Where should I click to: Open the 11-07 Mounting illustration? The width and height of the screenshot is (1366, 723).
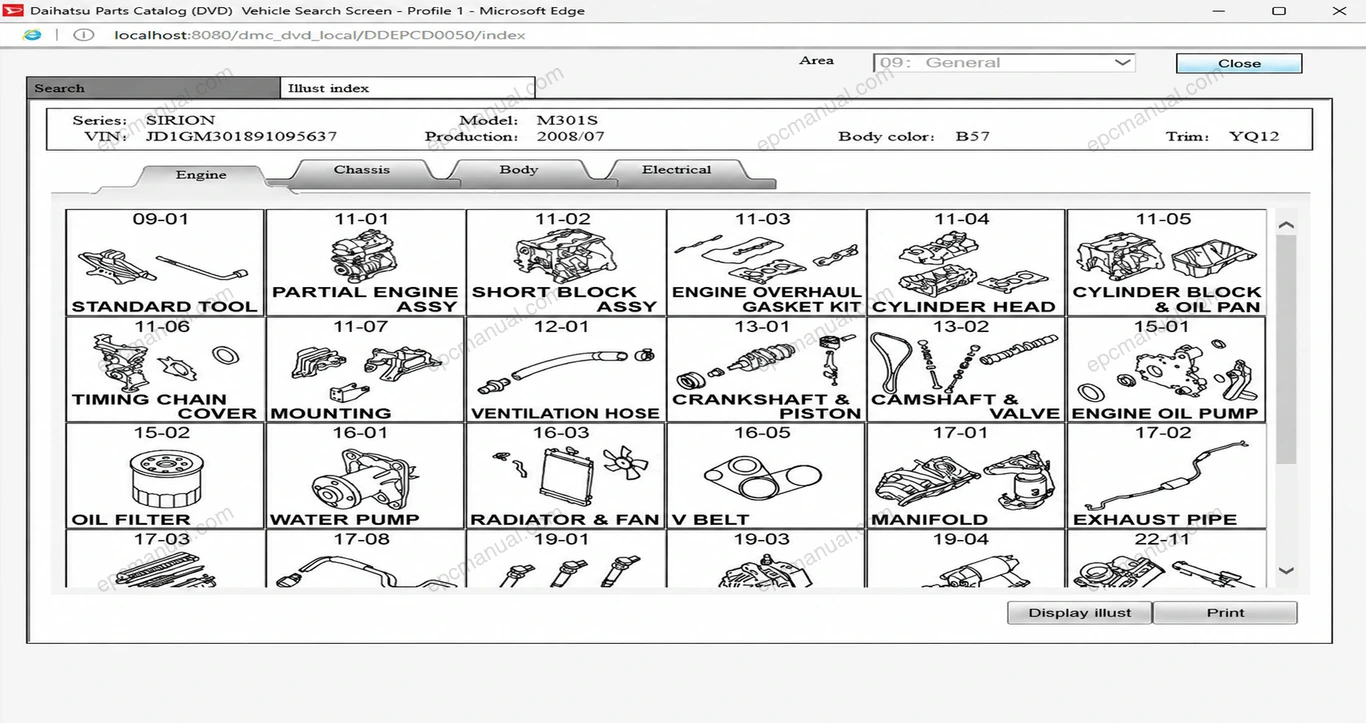coord(365,369)
